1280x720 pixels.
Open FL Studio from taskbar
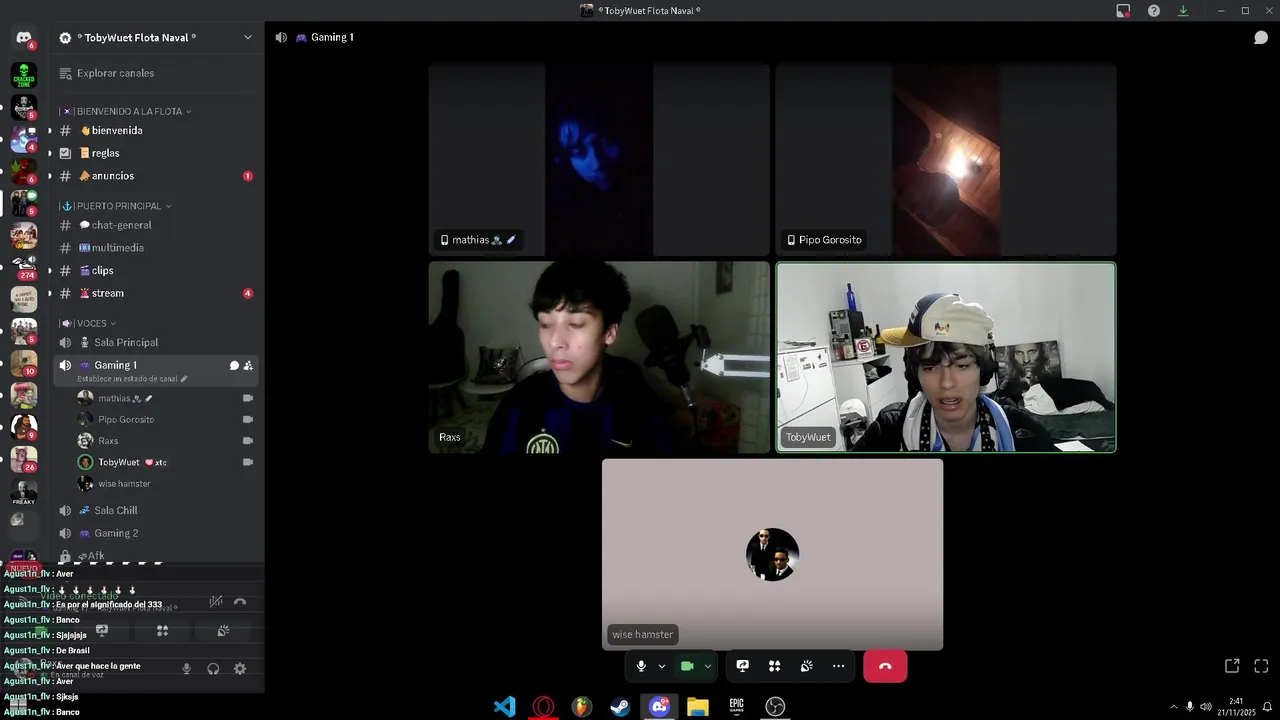[x=582, y=707]
